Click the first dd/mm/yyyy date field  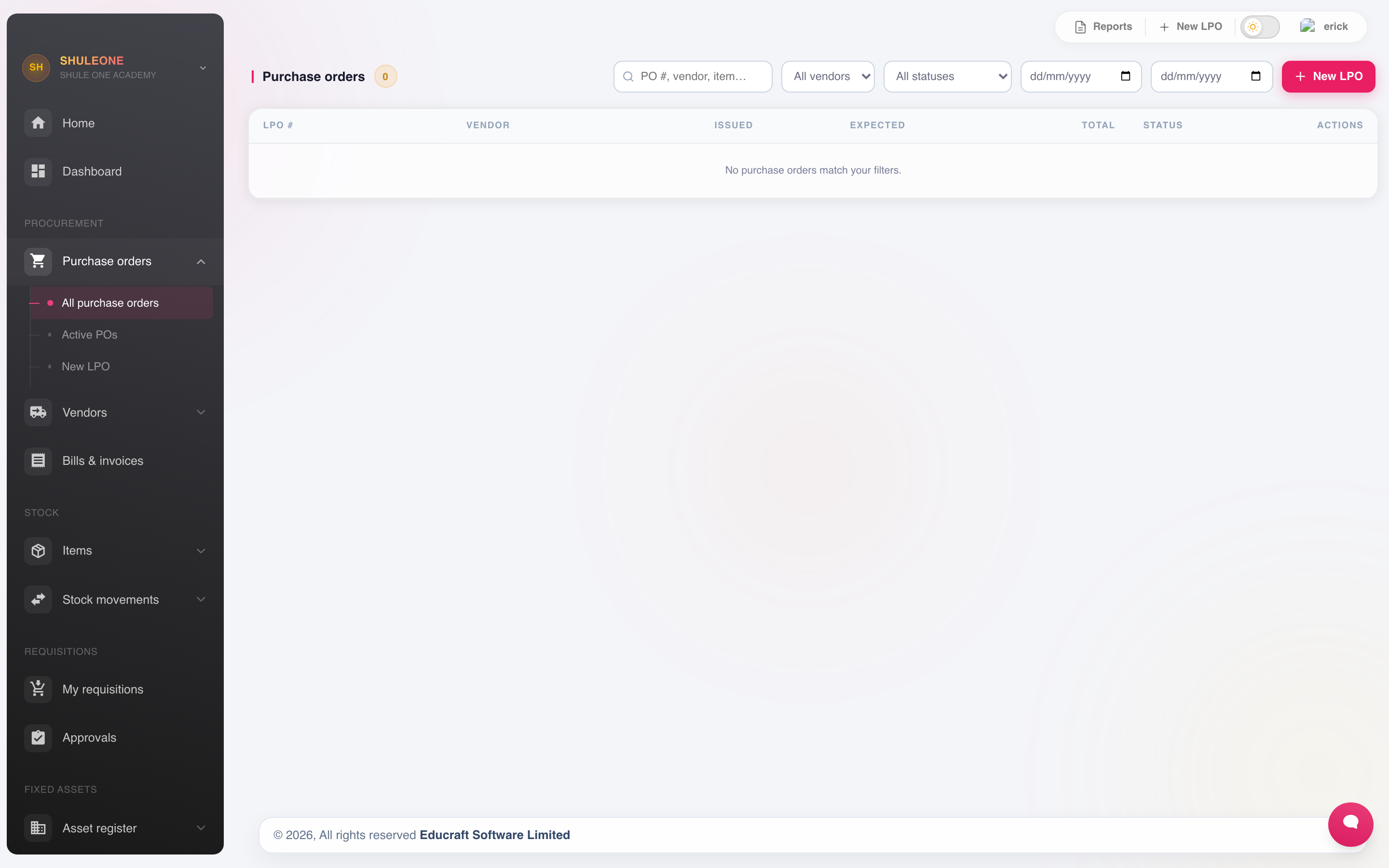point(1081,76)
